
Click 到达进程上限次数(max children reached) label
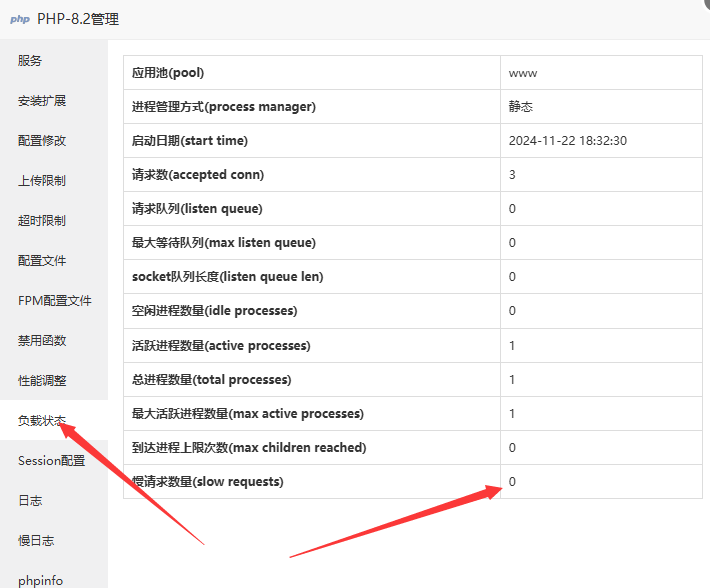point(249,448)
